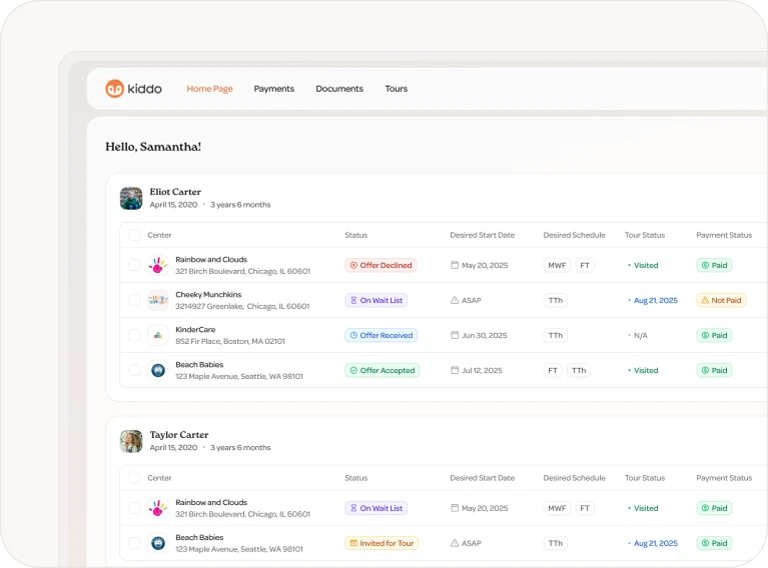Click Paid badge in Taylor's Beach Babies row
768x568 pixels.
pos(714,543)
